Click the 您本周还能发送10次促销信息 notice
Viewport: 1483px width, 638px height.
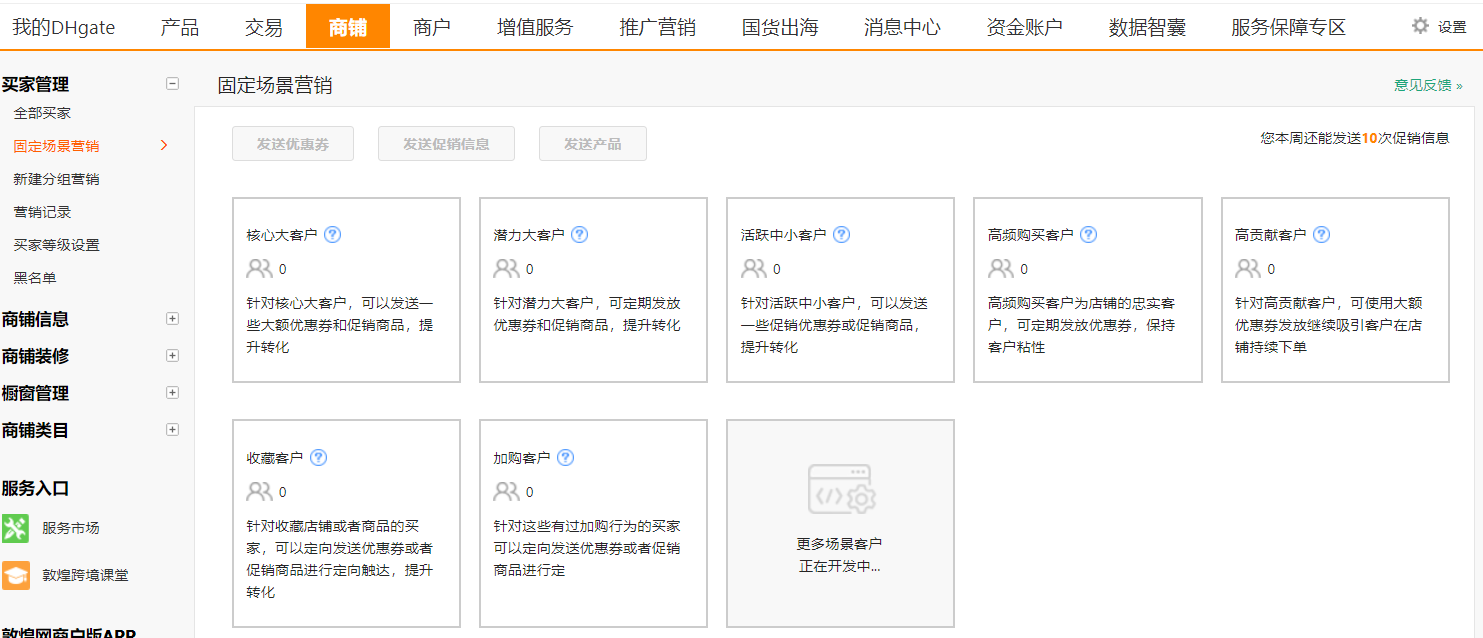tap(1355, 138)
